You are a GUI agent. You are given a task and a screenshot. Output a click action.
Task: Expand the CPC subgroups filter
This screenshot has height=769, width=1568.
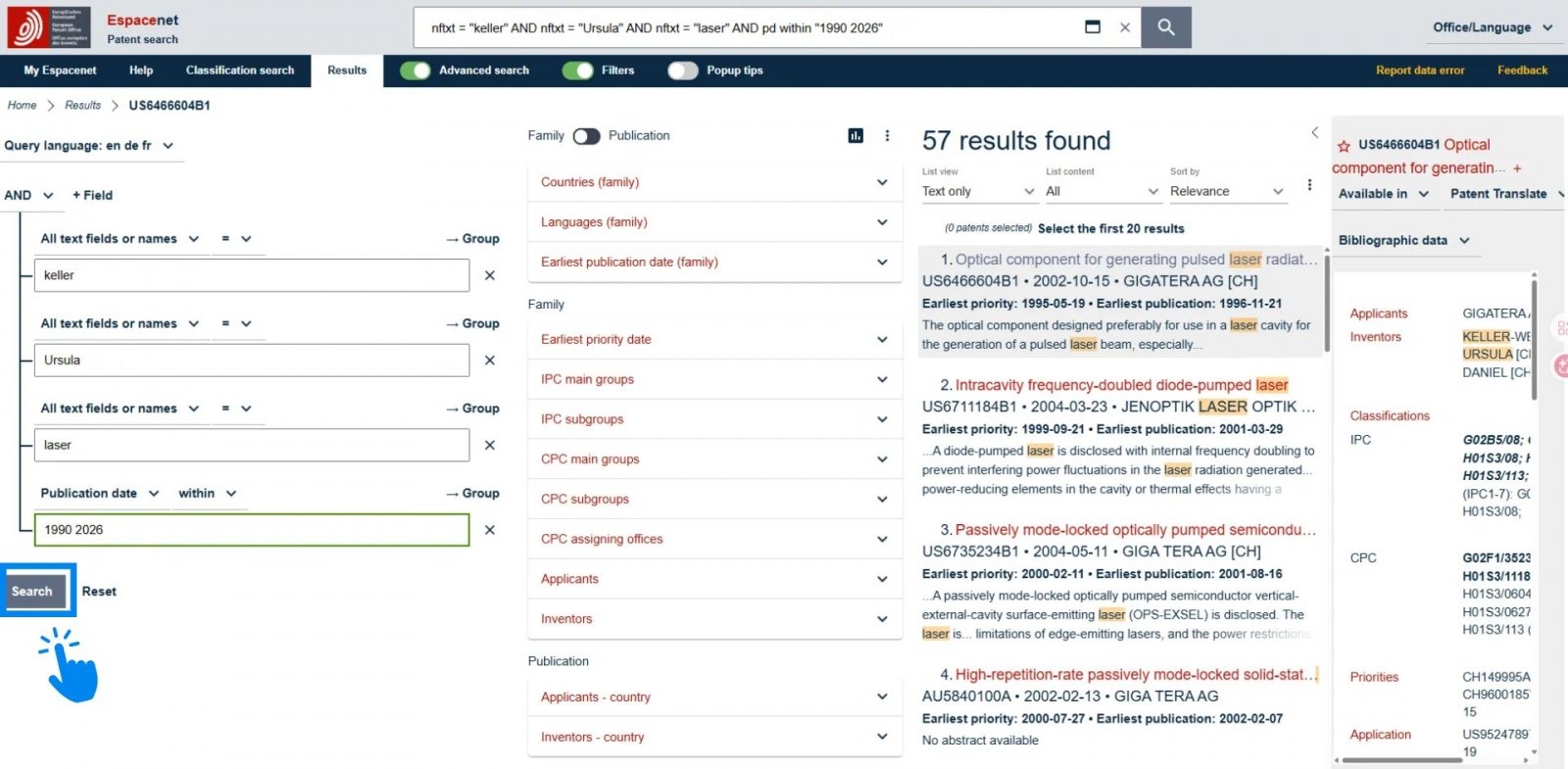tap(714, 500)
